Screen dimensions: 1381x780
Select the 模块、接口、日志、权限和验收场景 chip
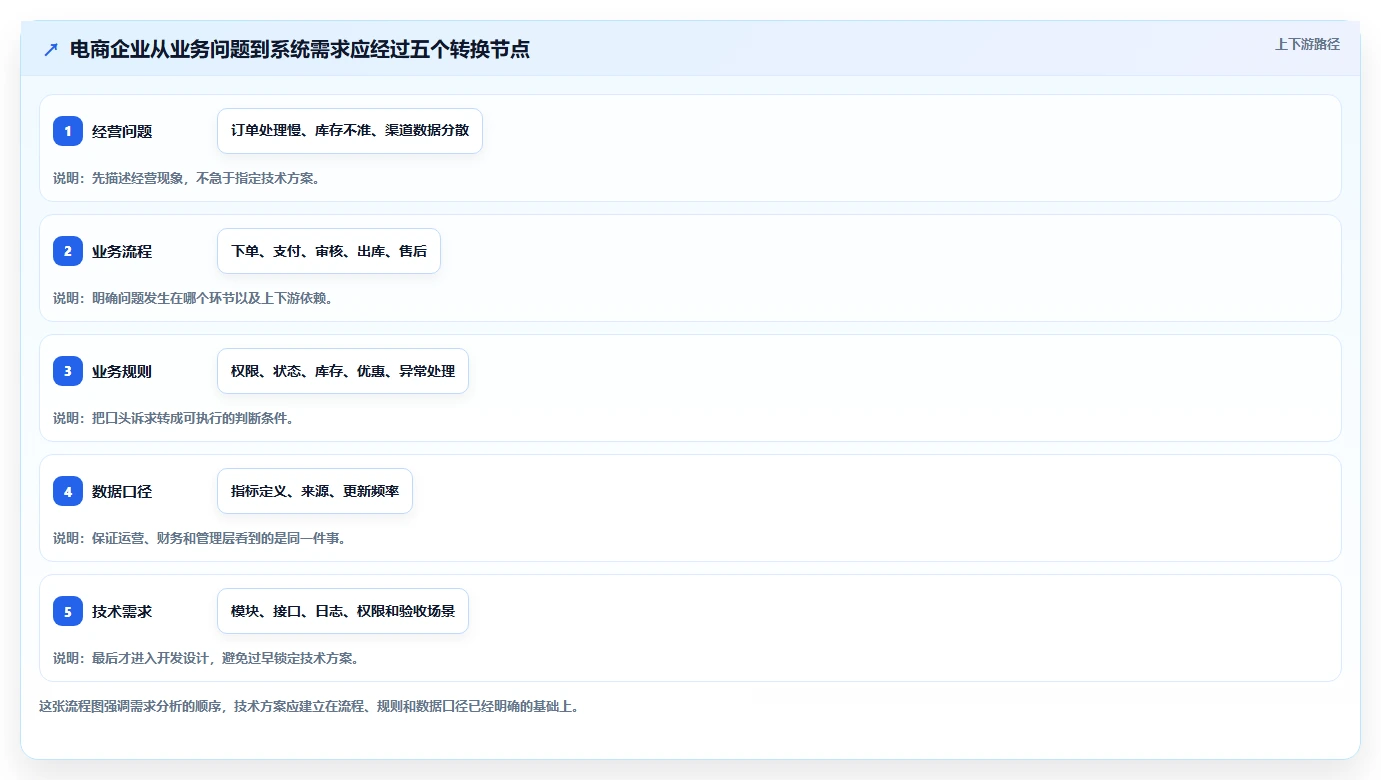[x=343, y=611]
